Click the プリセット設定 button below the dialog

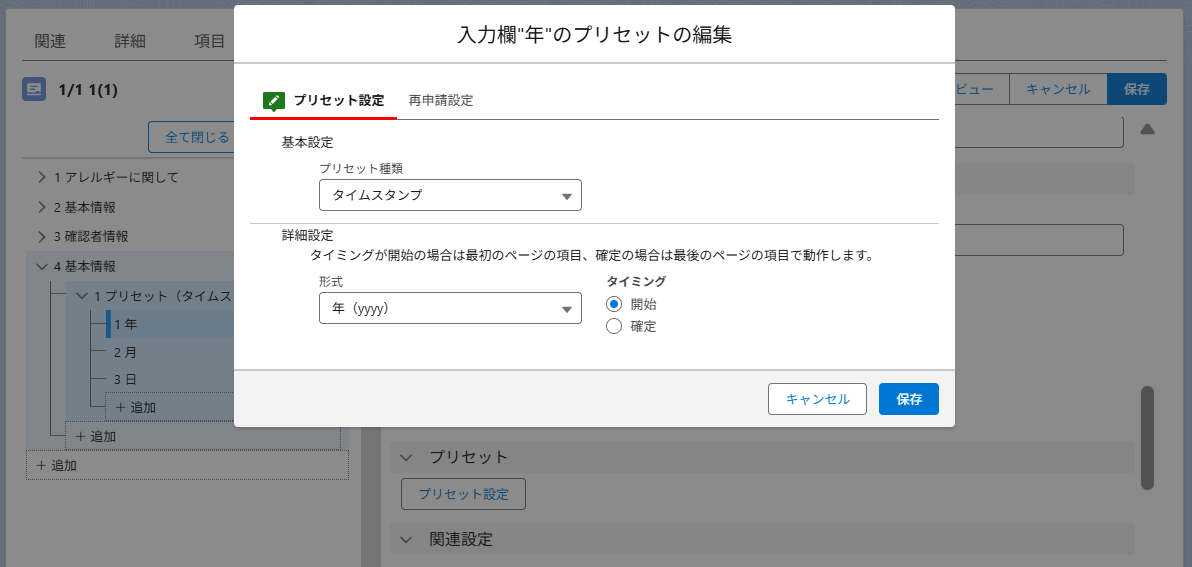(463, 494)
